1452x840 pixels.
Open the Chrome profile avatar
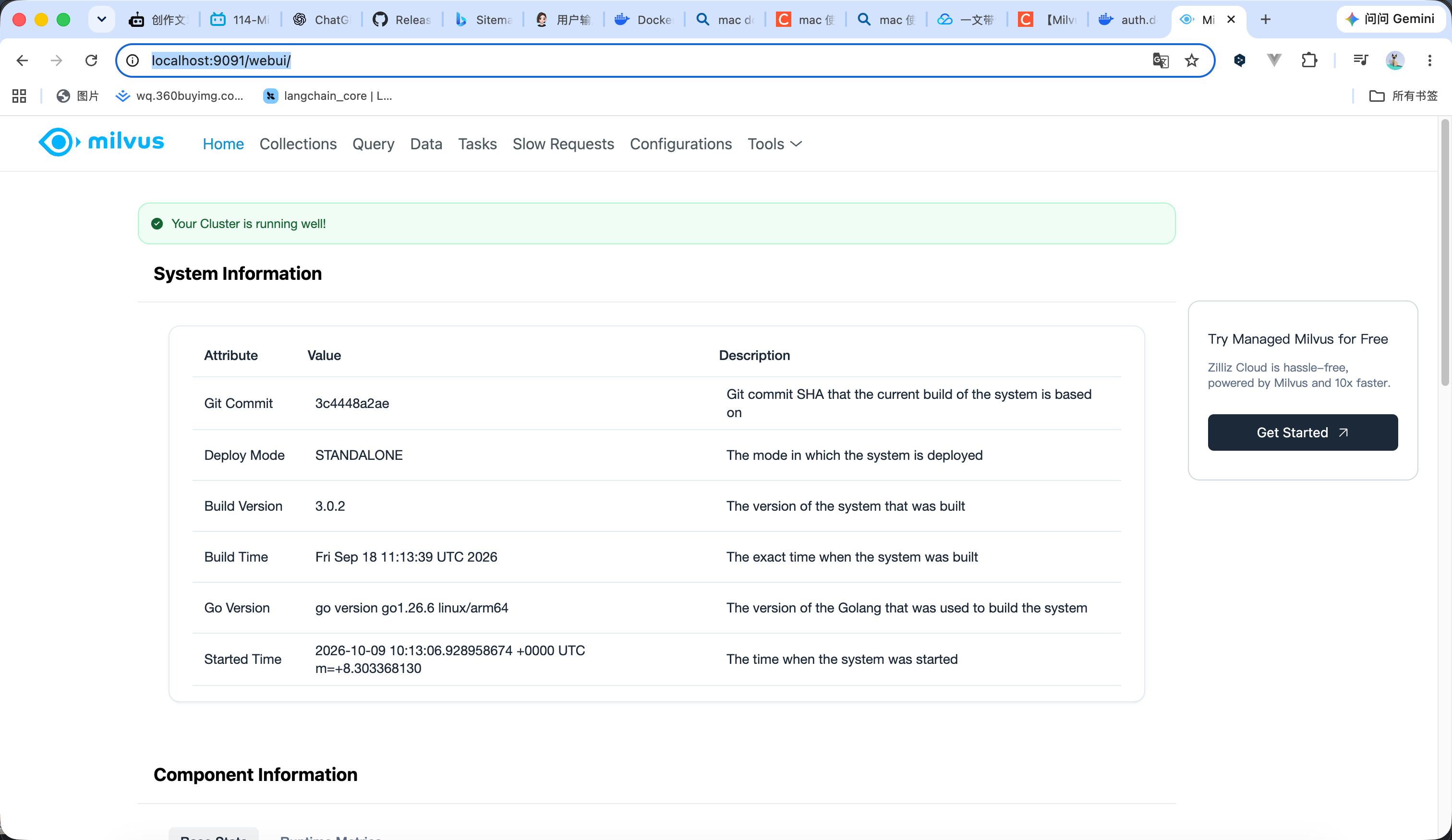coord(1395,60)
